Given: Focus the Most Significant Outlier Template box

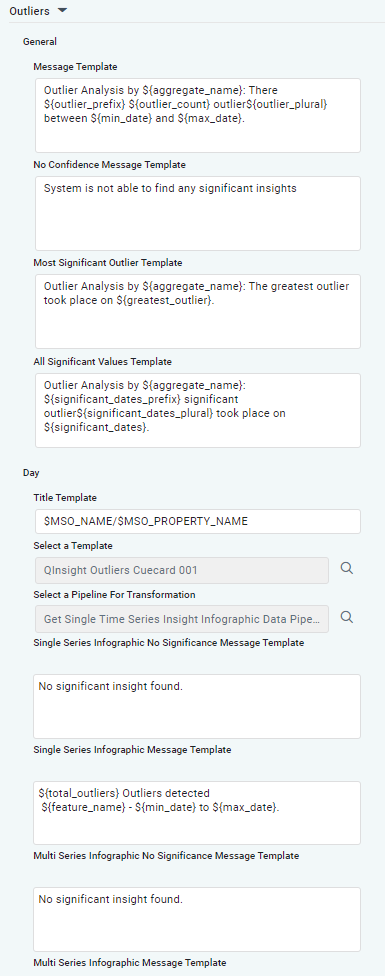Looking at the screenshot, I should (198, 311).
